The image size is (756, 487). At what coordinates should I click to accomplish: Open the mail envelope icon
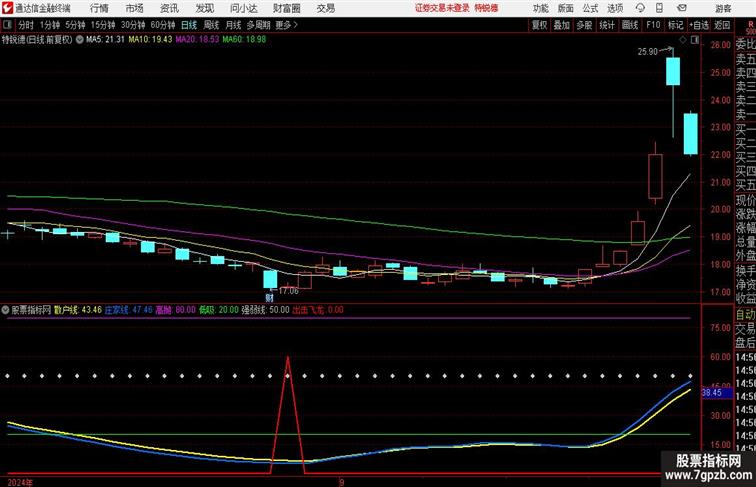tap(682, 8)
